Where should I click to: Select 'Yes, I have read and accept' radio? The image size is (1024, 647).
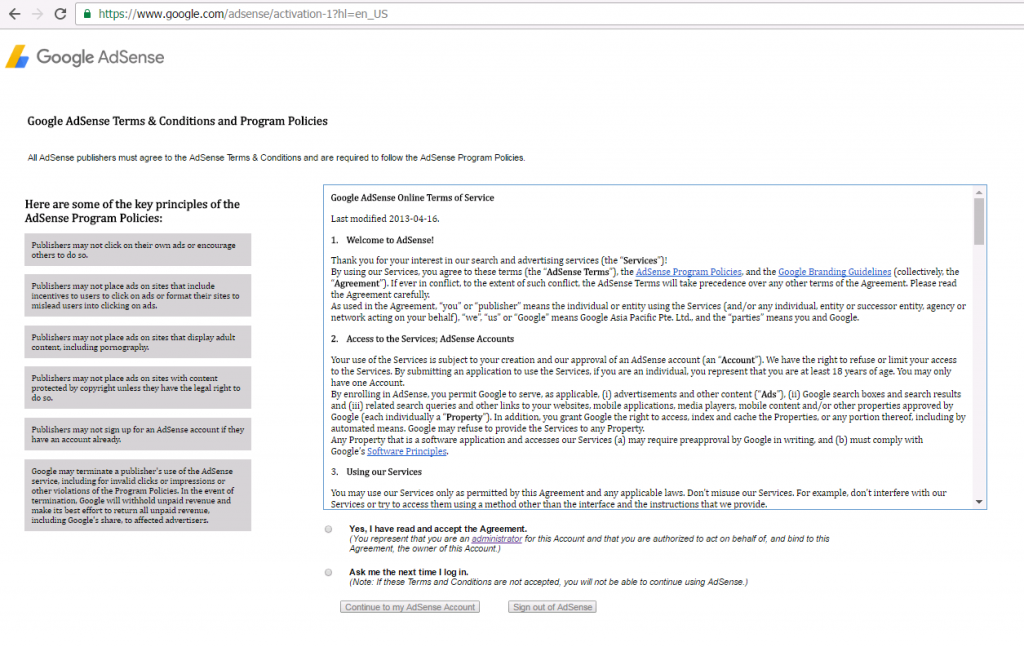click(x=328, y=529)
